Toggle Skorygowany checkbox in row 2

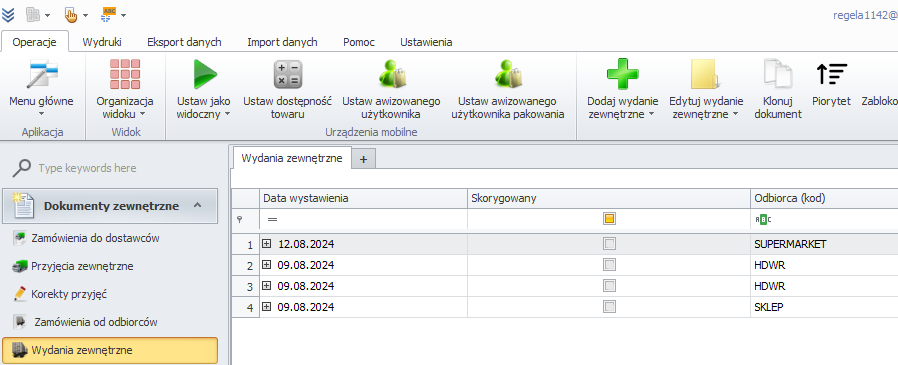(x=609, y=265)
